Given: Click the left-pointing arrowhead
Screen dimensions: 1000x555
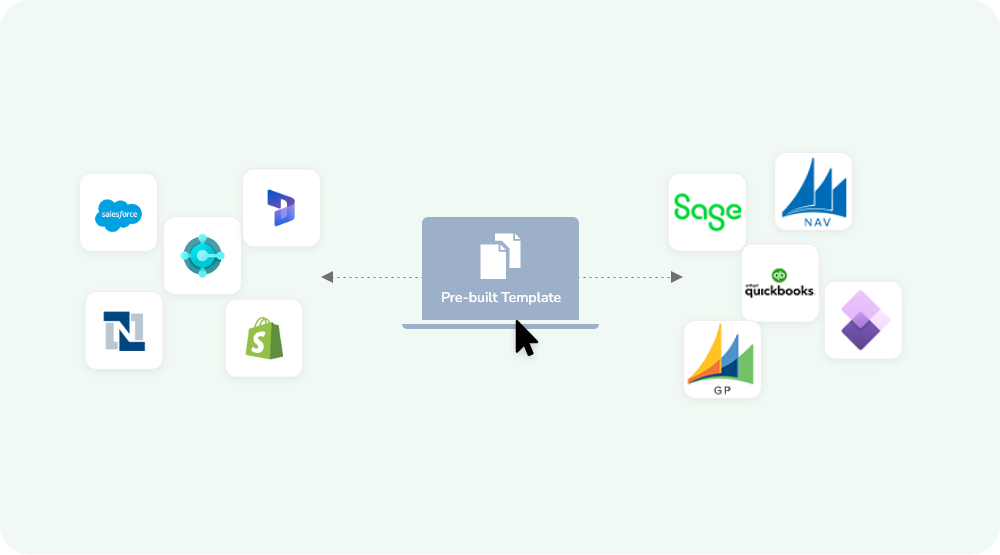Looking at the screenshot, I should [x=327, y=277].
